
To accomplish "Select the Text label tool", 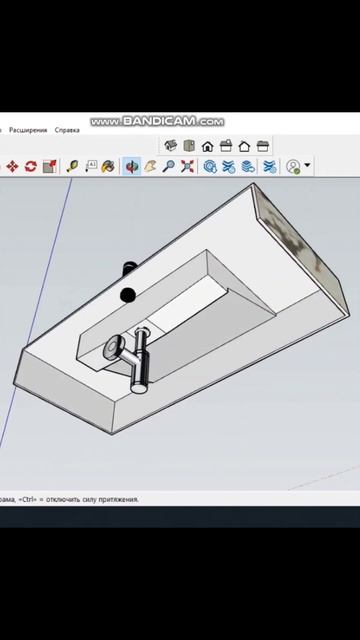I will [x=91, y=167].
